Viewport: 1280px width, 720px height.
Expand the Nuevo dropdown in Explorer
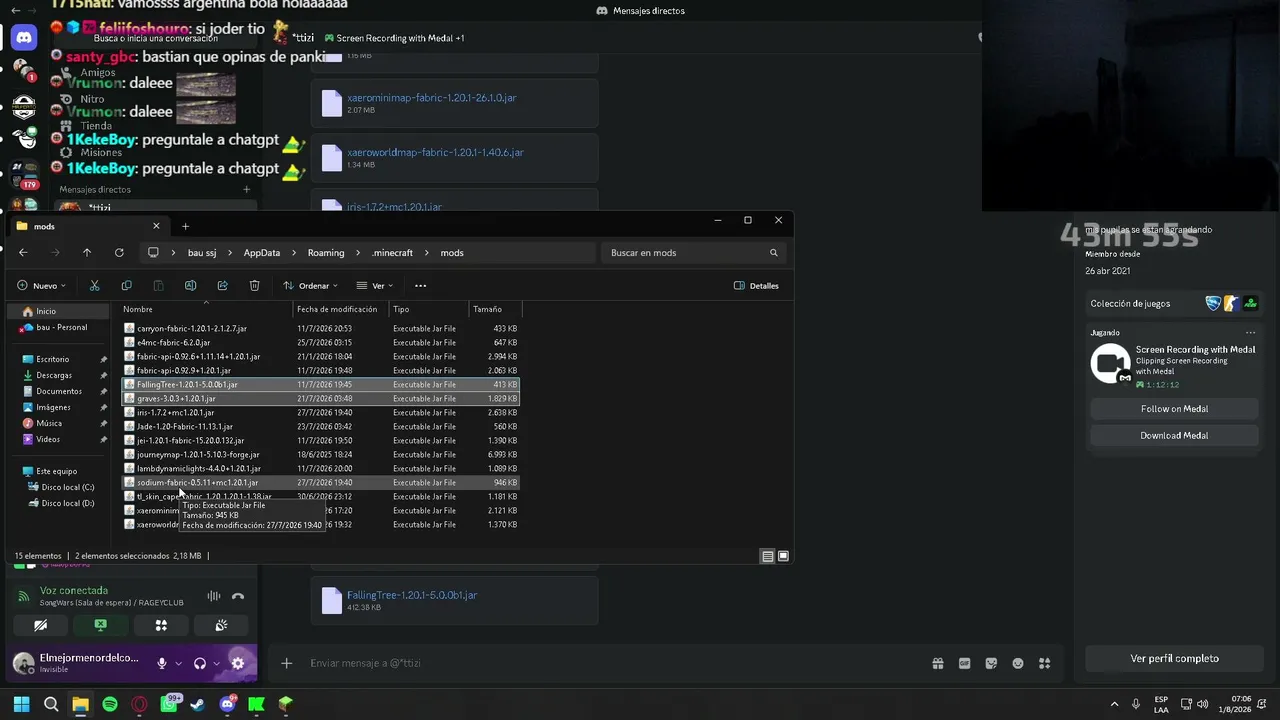(x=42, y=285)
